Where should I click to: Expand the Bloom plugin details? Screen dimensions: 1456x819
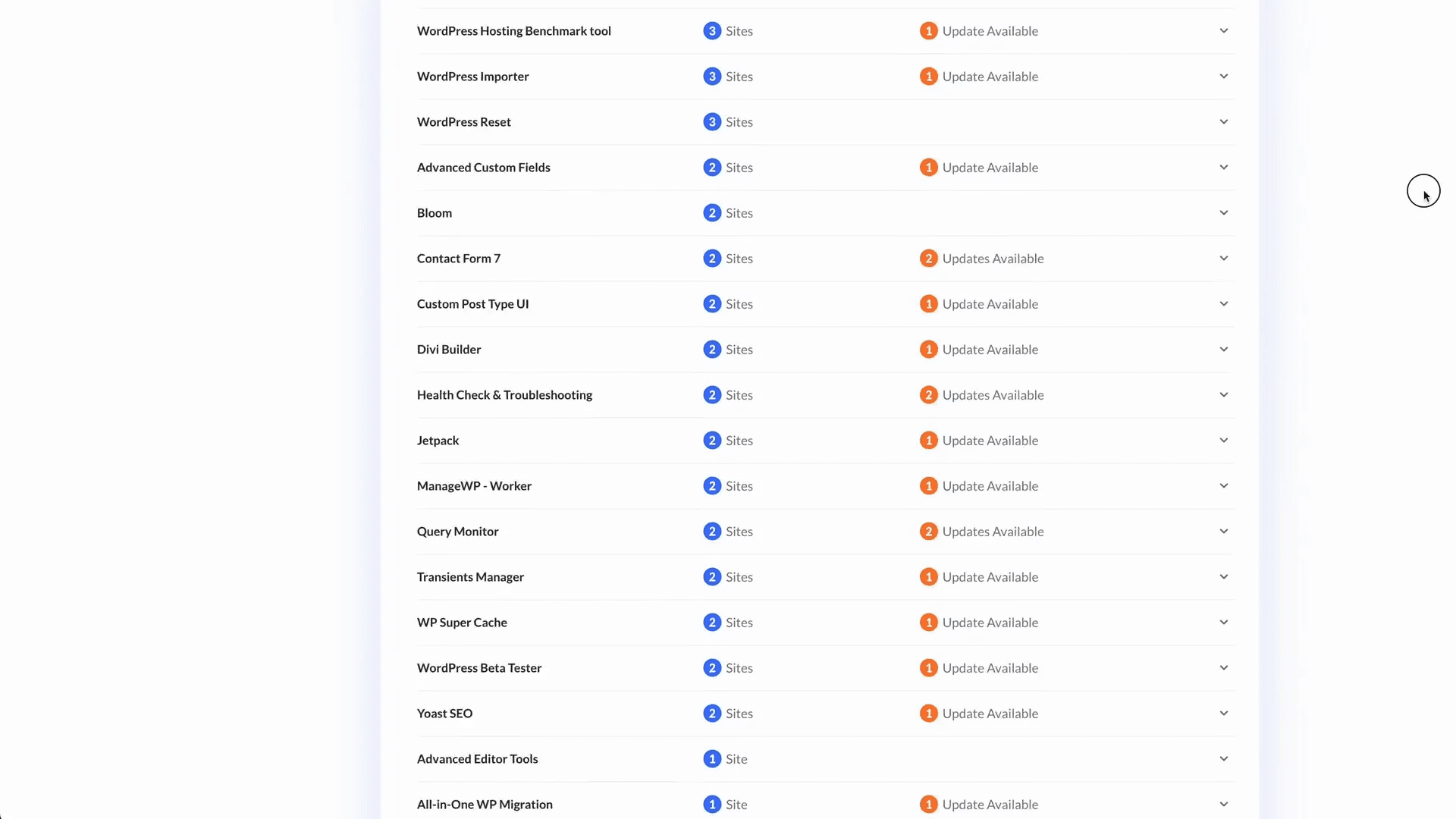click(x=1223, y=212)
